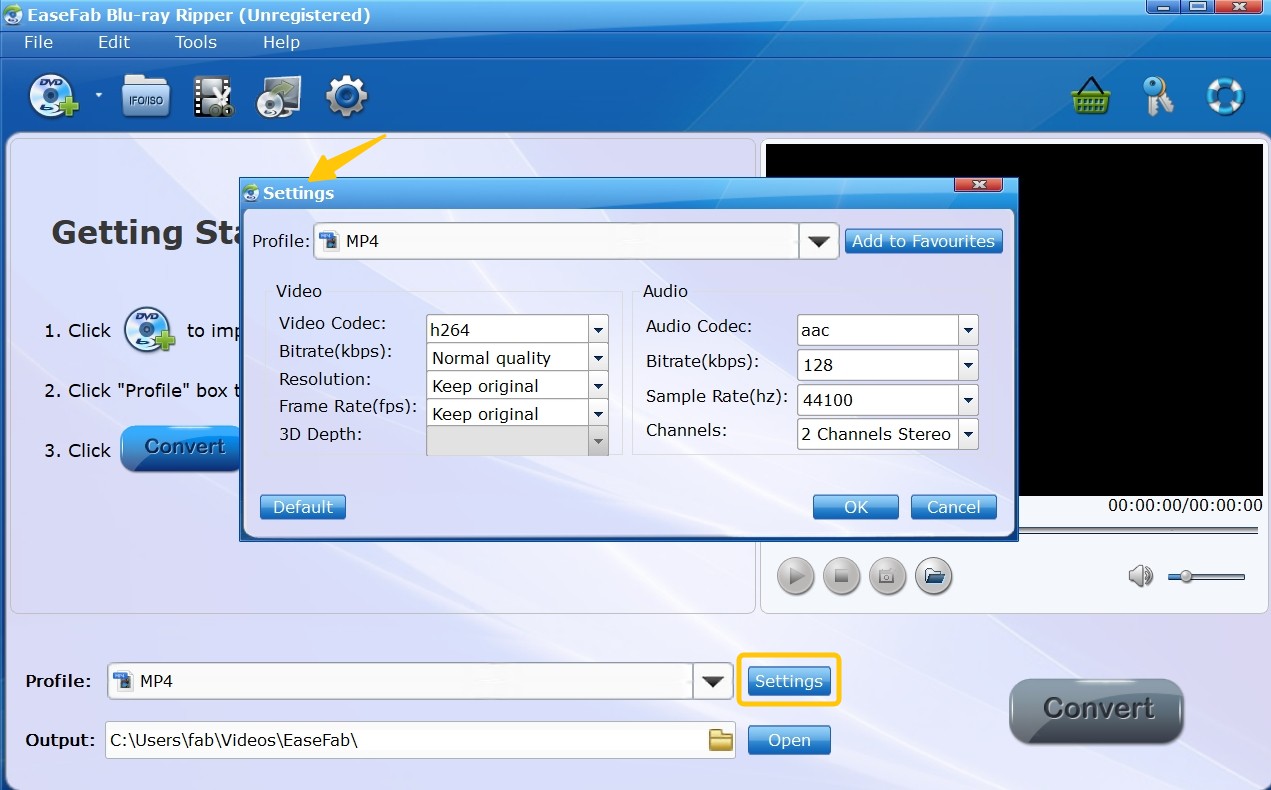The width and height of the screenshot is (1271, 790).
Task: Mute via the speaker volume icon
Action: [1140, 576]
